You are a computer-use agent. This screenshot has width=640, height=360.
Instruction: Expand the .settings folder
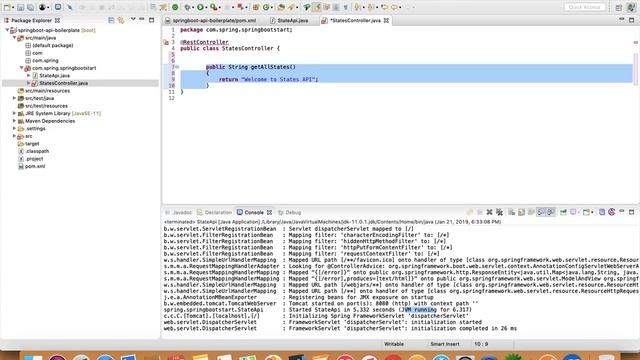(x=14, y=129)
